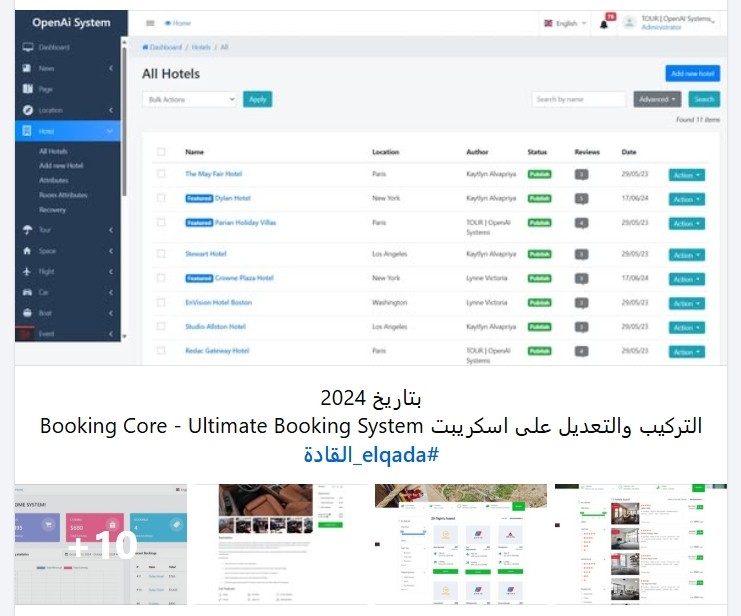The height and width of the screenshot is (616, 741).
Task: Check Parian Holiday Villas row checkbox
Action: [x=161, y=222]
